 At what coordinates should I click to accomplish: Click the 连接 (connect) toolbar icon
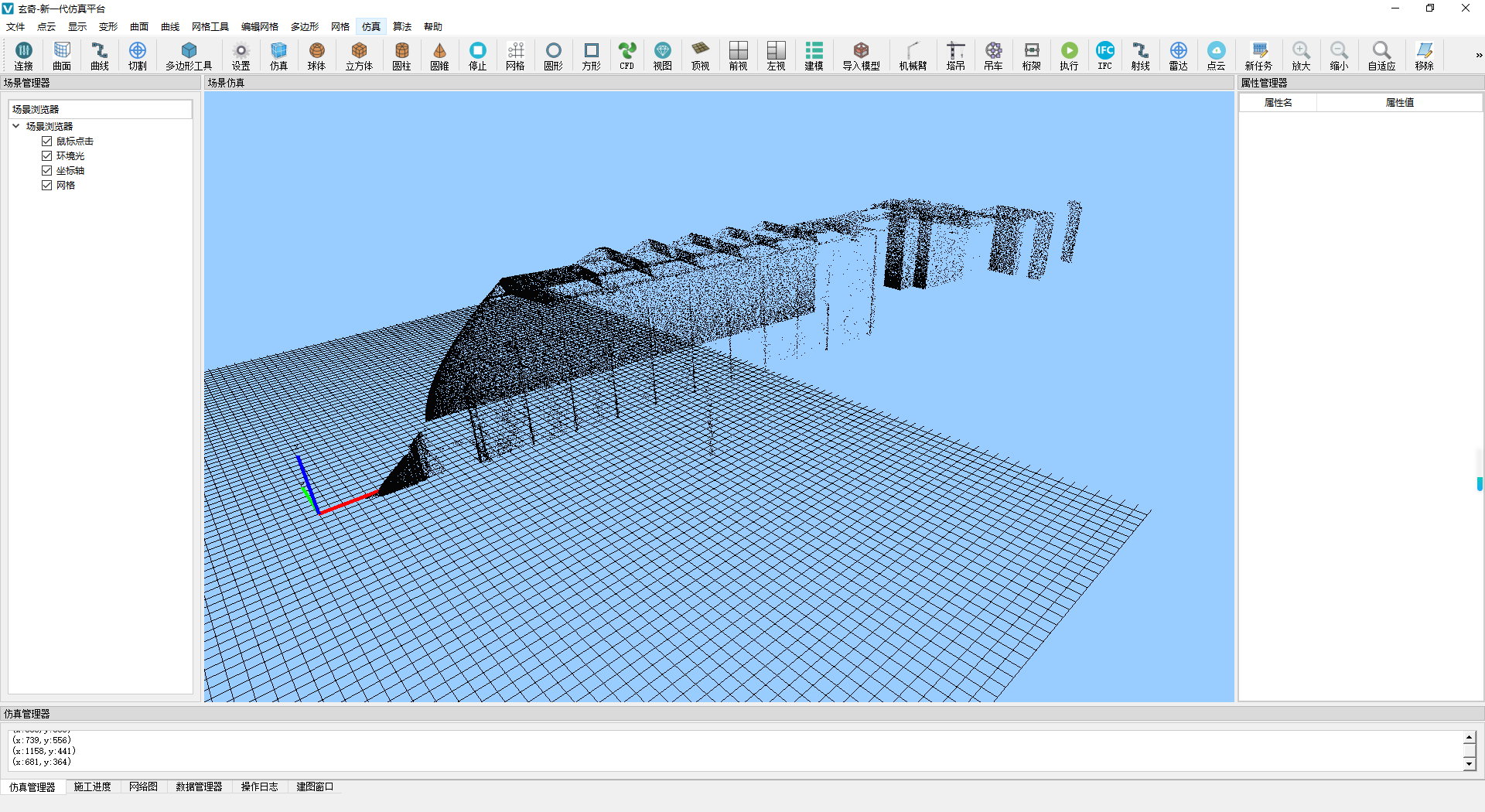(x=23, y=56)
